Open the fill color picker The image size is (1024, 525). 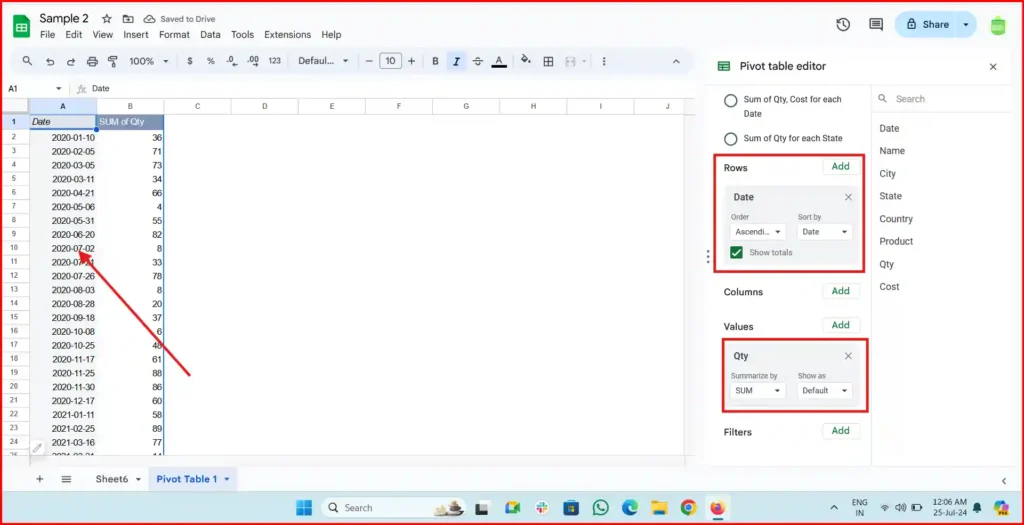[x=526, y=61]
